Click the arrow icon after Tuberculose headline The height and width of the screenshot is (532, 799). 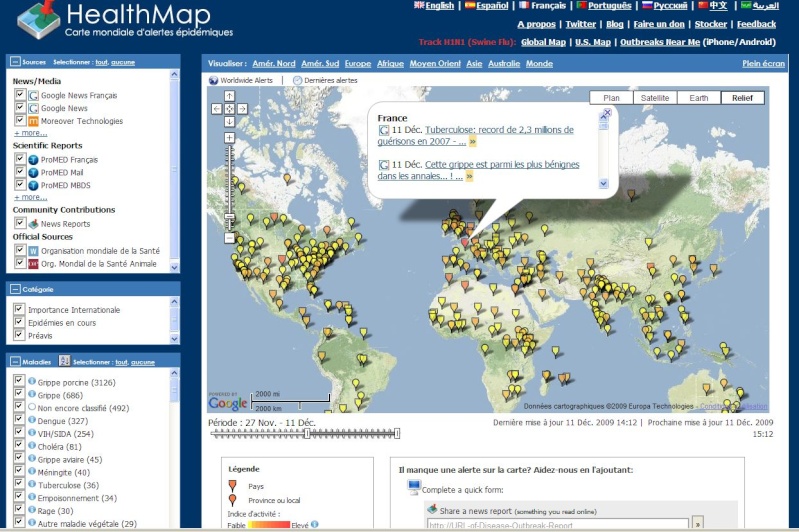coord(472,142)
